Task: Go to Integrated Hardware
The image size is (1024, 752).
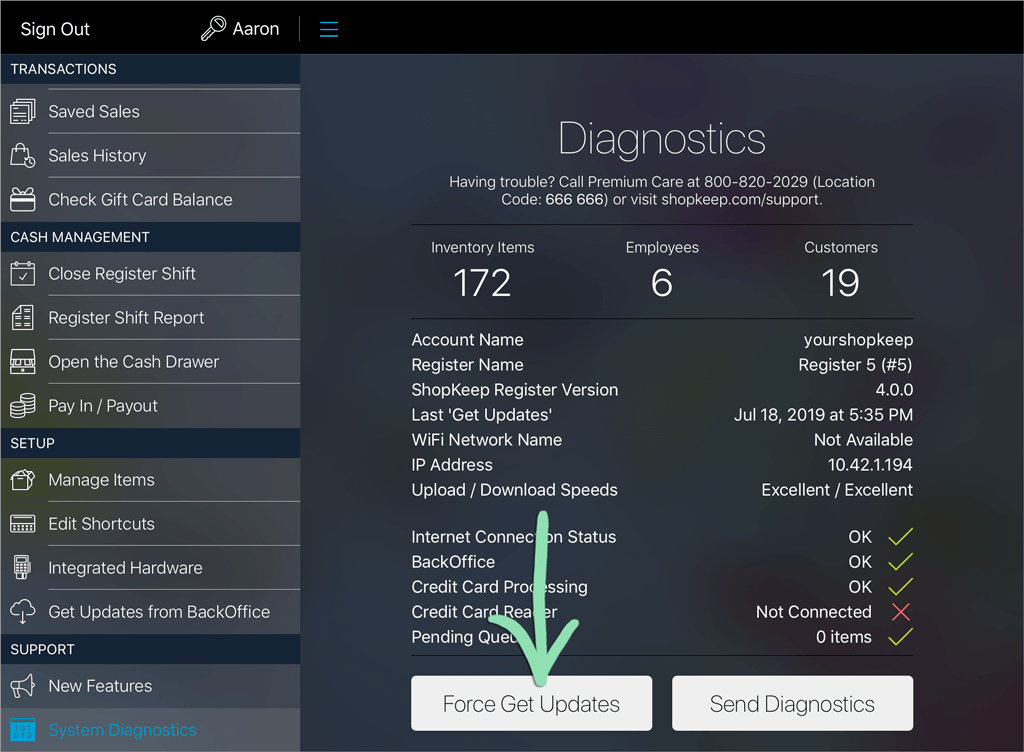Action: pos(151,567)
